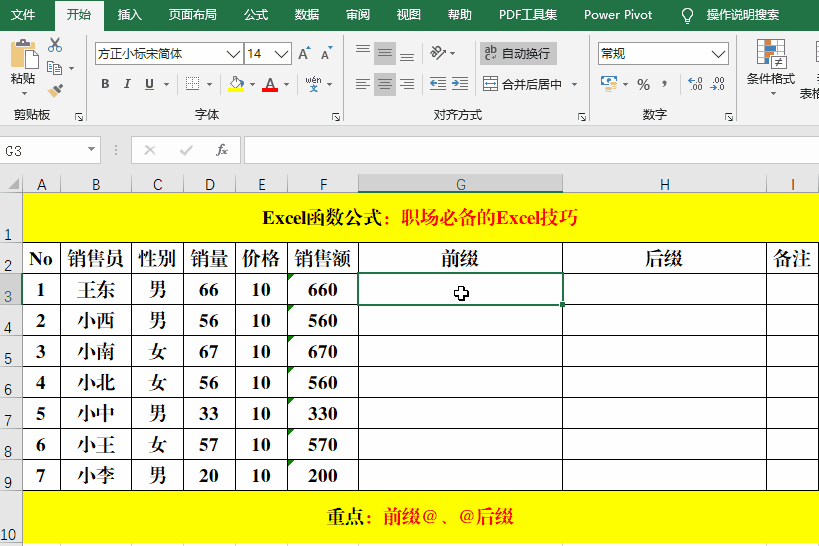Viewport: 819px width, 546px height.
Task: Toggle underline formatting
Action: tap(149, 84)
